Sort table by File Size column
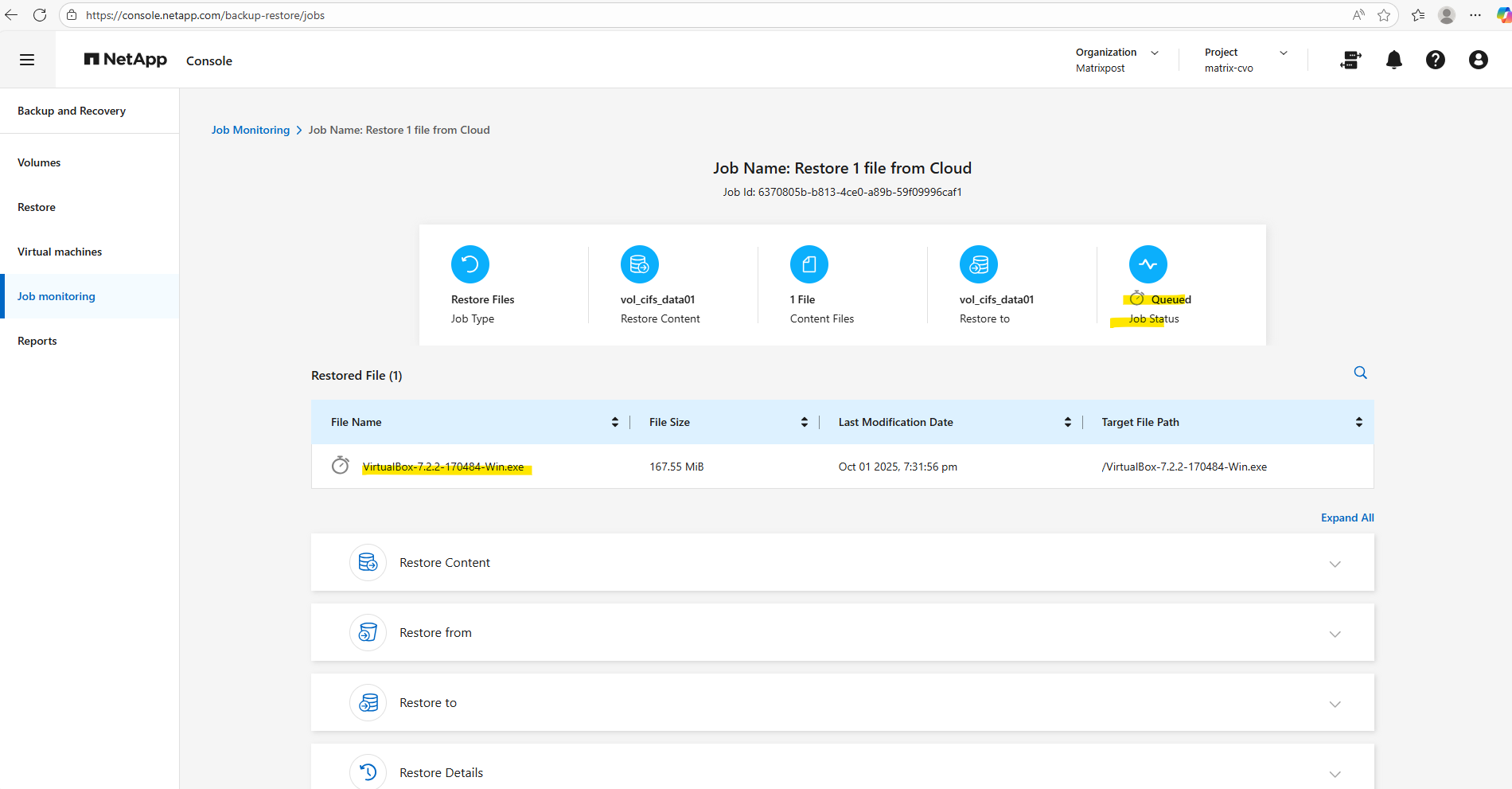 (804, 422)
